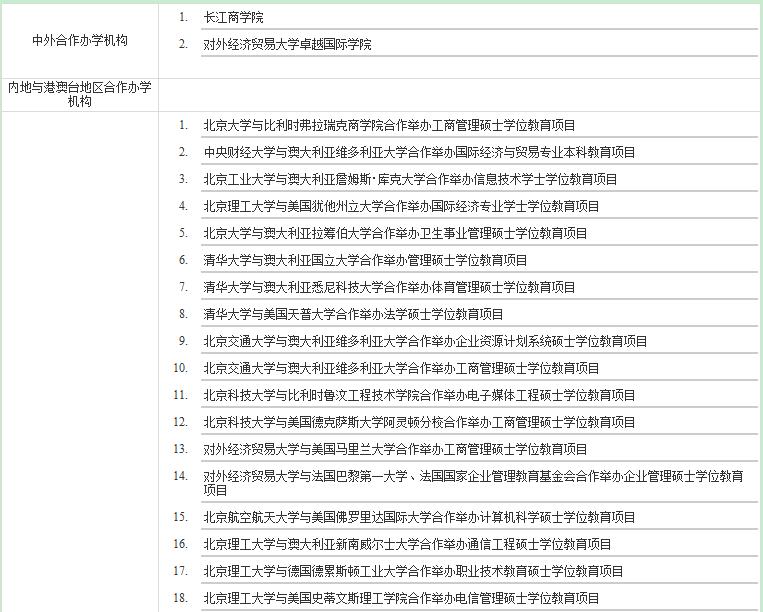Image resolution: width=763 pixels, height=612 pixels.
Task: Select the 中外合作办学机构 category cell
Action: click(80, 41)
